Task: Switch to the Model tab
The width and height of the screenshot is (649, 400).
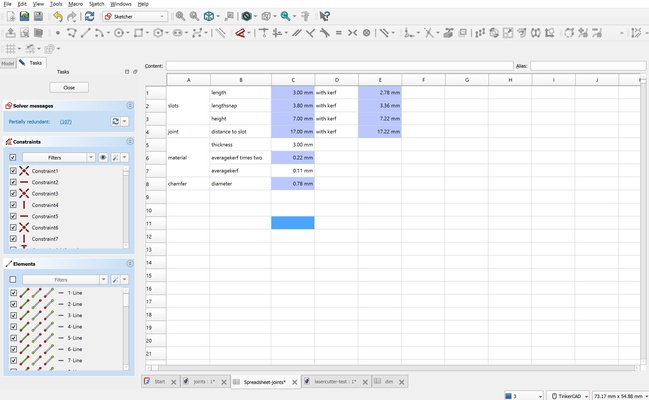Action: 7,63
